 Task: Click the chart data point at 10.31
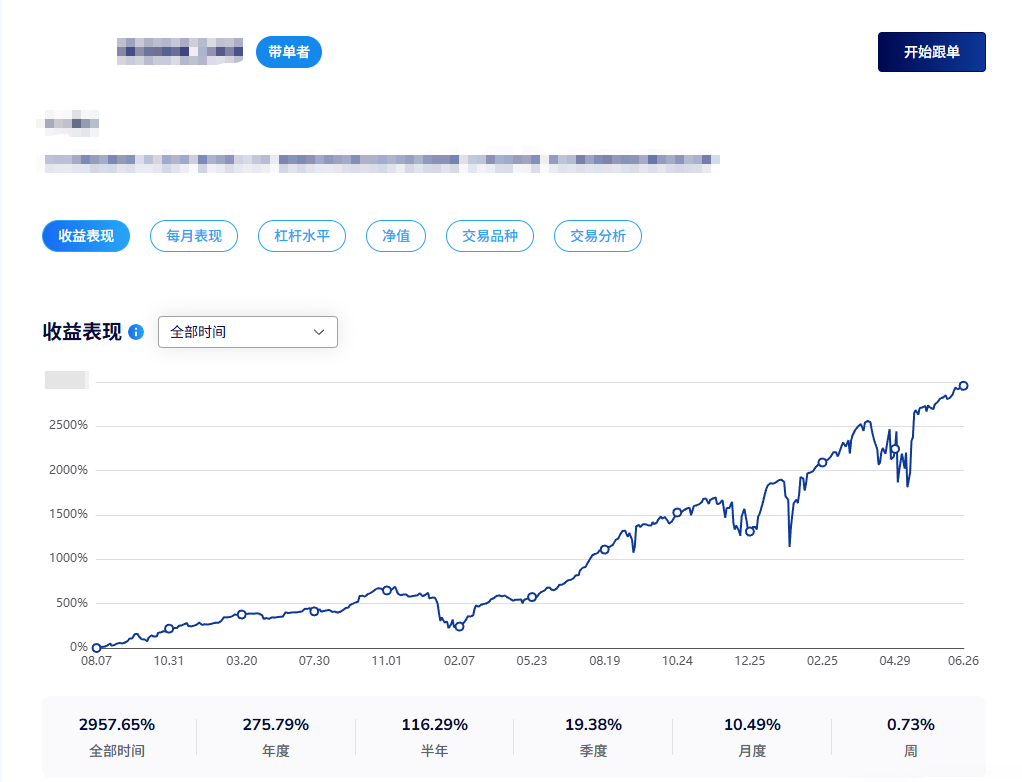tap(169, 628)
